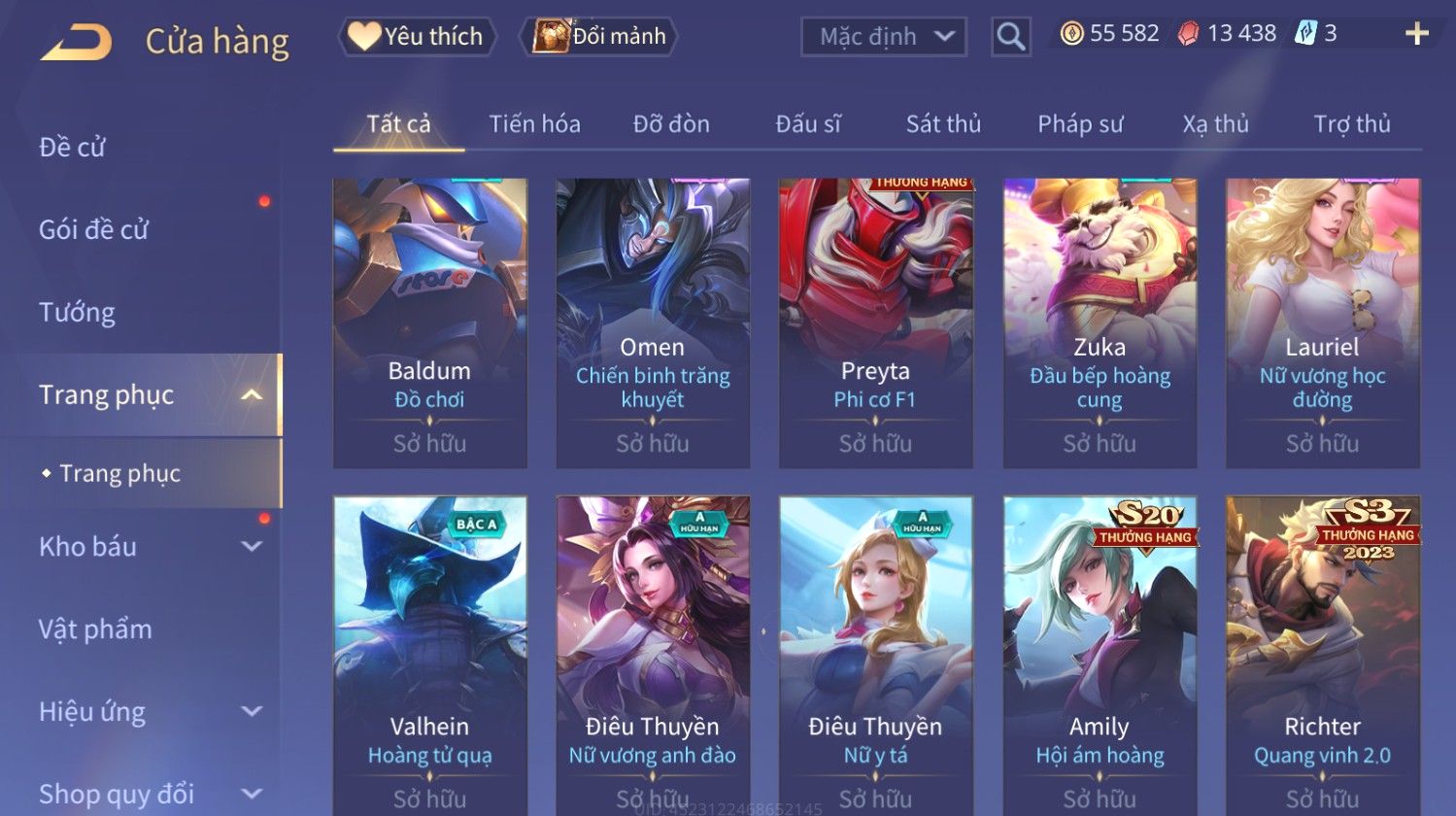Click the blue voucher ticket icon
The image size is (1456, 816).
(x=1305, y=34)
